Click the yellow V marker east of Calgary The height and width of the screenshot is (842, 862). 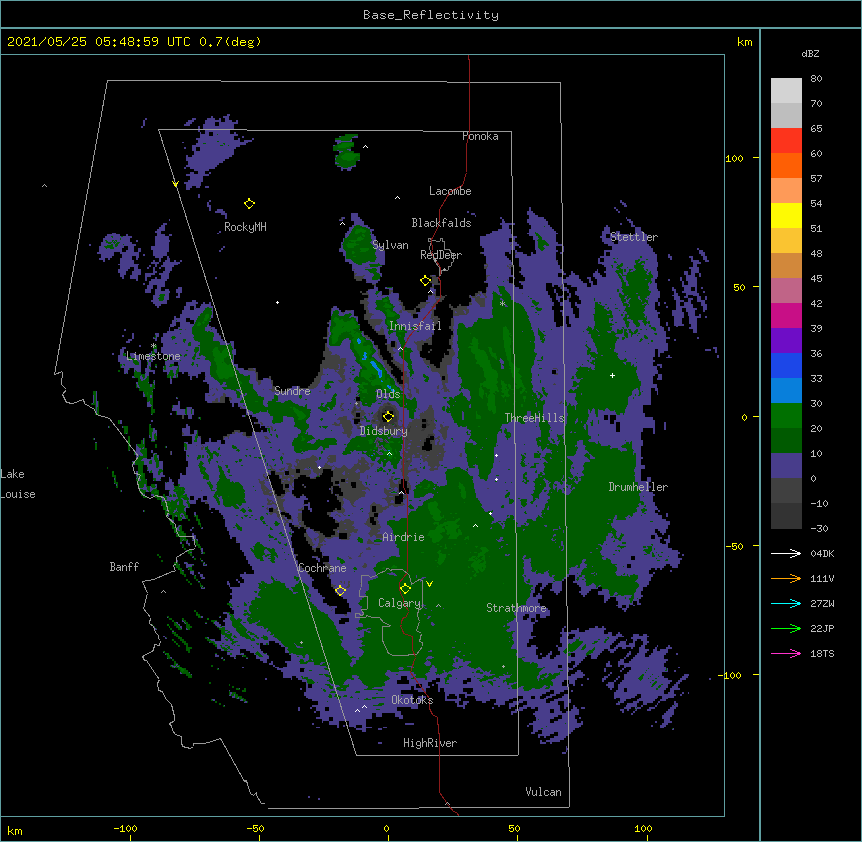point(429,584)
